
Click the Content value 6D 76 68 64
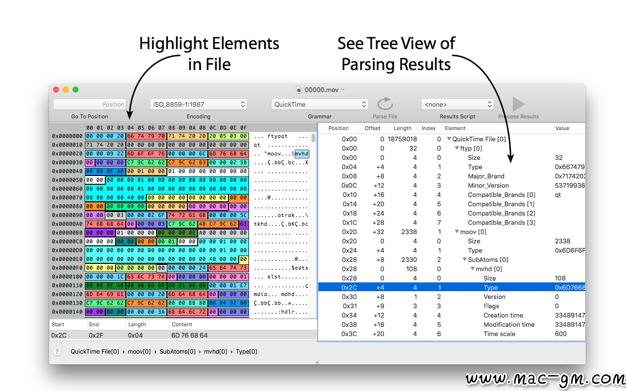tap(189, 335)
